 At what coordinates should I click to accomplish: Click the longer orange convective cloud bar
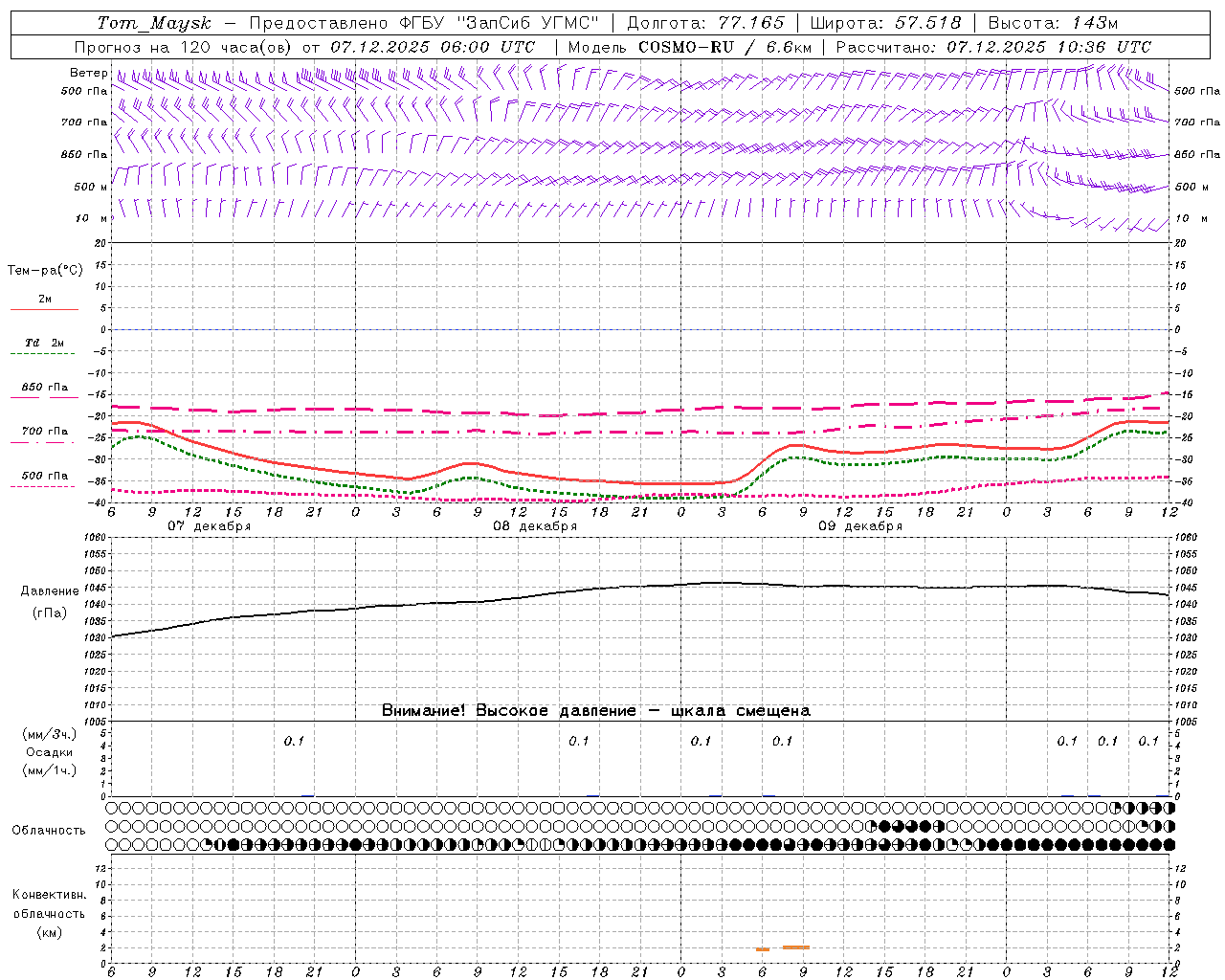pyautogui.click(x=796, y=947)
